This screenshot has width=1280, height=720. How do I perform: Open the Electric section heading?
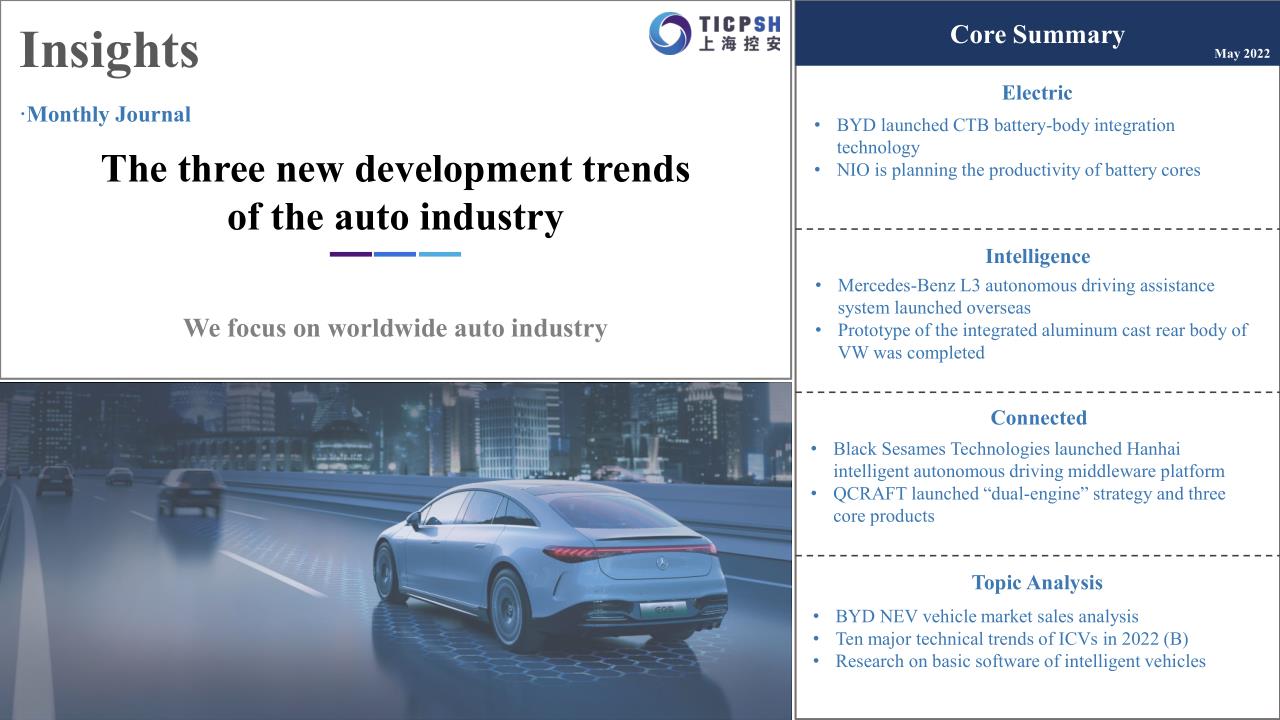point(1037,93)
